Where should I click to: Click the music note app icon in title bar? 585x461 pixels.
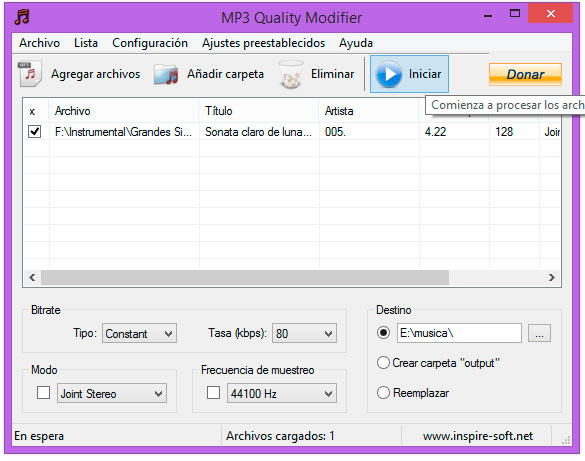click(22, 16)
